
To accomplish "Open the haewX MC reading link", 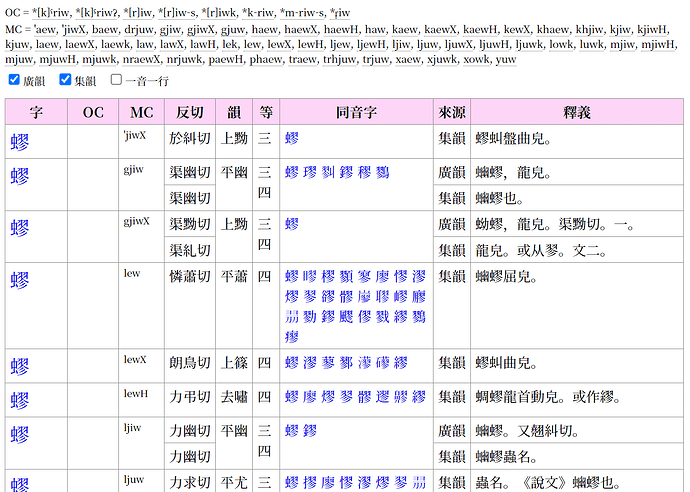I will pyautogui.click(x=301, y=30).
